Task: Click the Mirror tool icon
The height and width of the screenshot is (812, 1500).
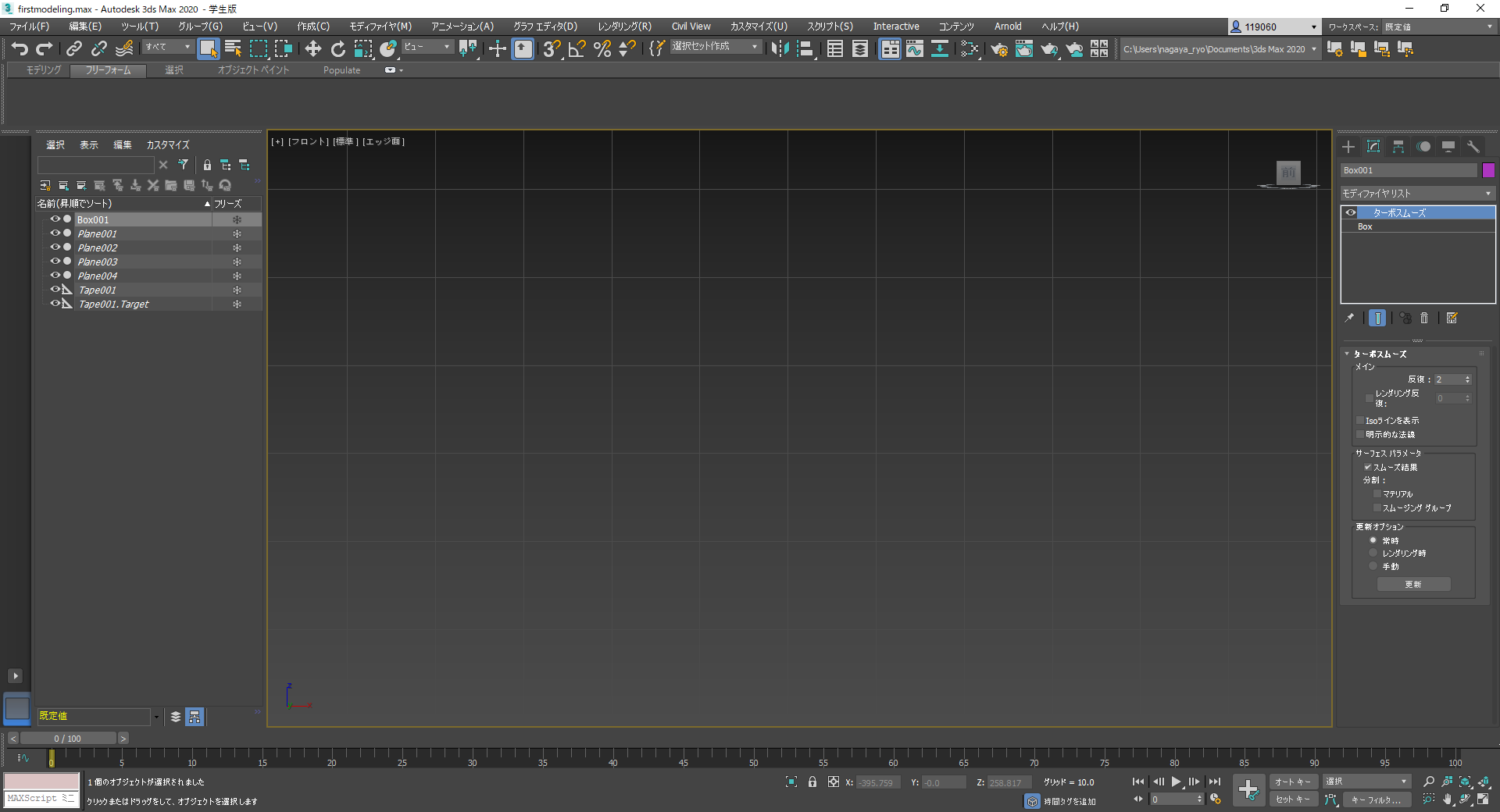Action: [x=779, y=49]
